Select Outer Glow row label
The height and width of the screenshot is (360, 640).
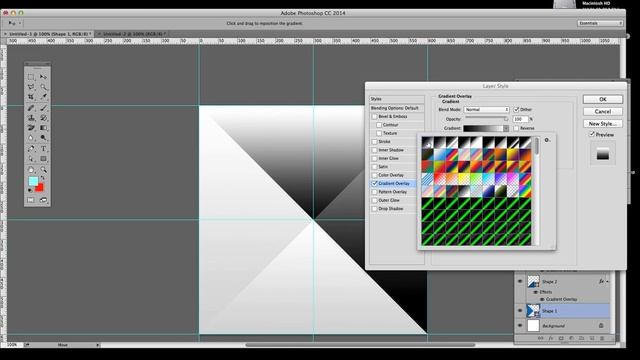(x=389, y=200)
